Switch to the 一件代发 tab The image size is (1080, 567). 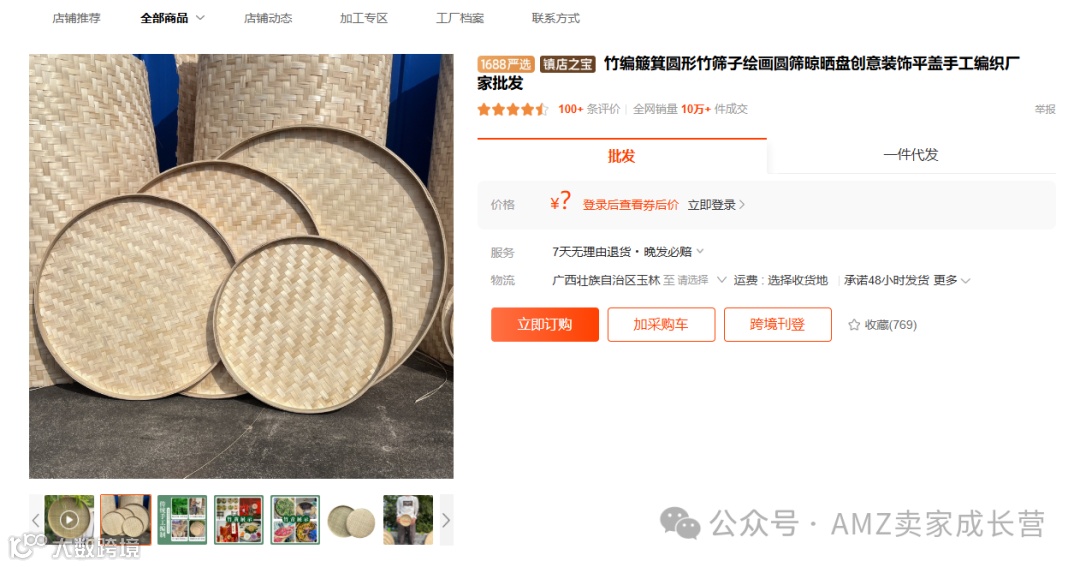[911, 155]
